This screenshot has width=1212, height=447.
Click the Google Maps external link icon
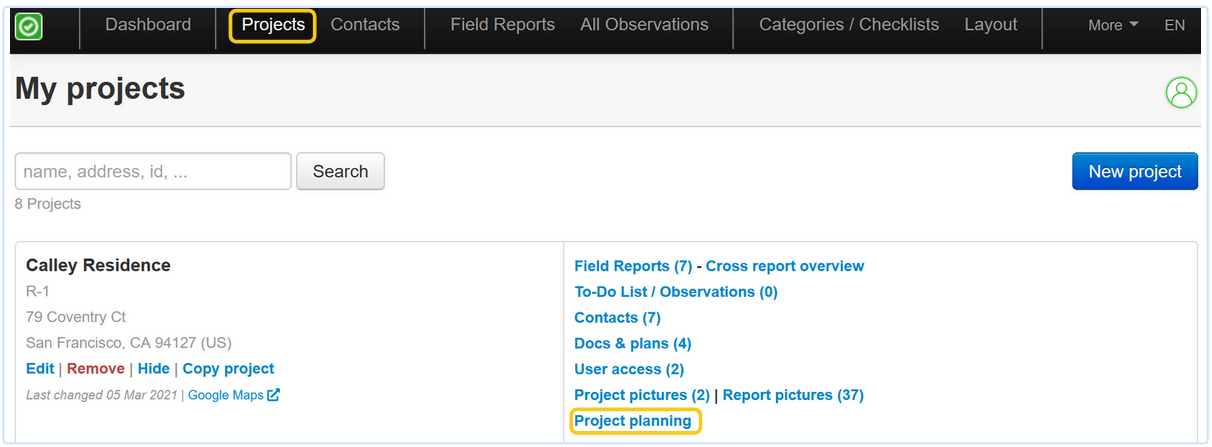273,395
